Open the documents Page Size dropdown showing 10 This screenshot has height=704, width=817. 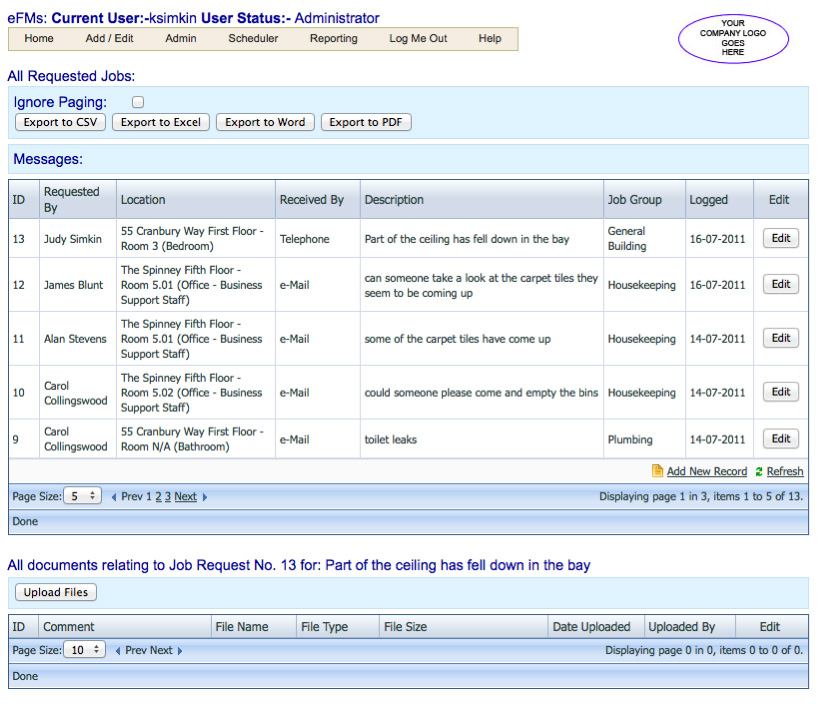click(x=84, y=650)
